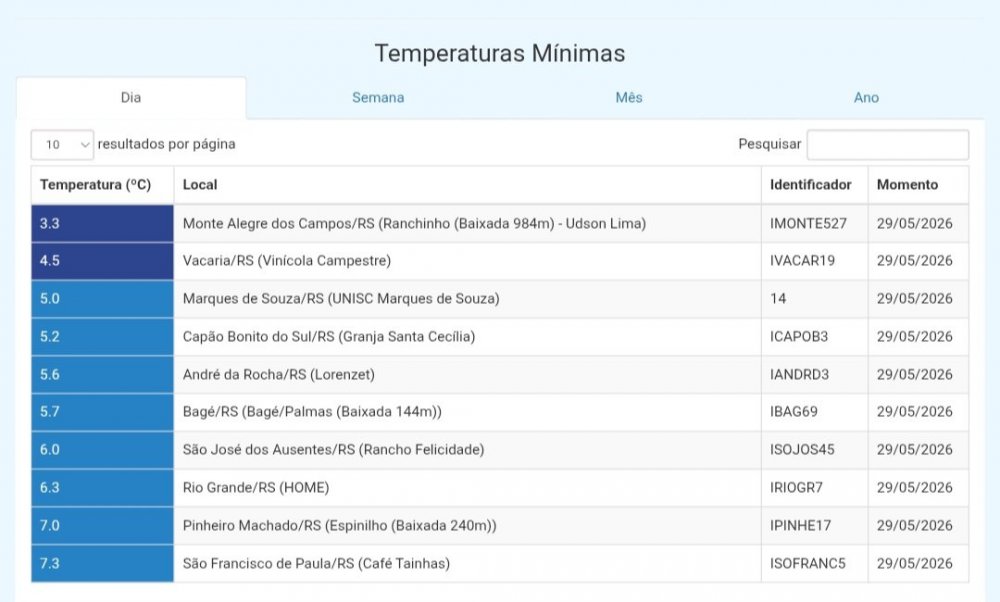Image resolution: width=1000 pixels, height=602 pixels.
Task: Select identifier ISOFRANC5
Action: [807, 563]
